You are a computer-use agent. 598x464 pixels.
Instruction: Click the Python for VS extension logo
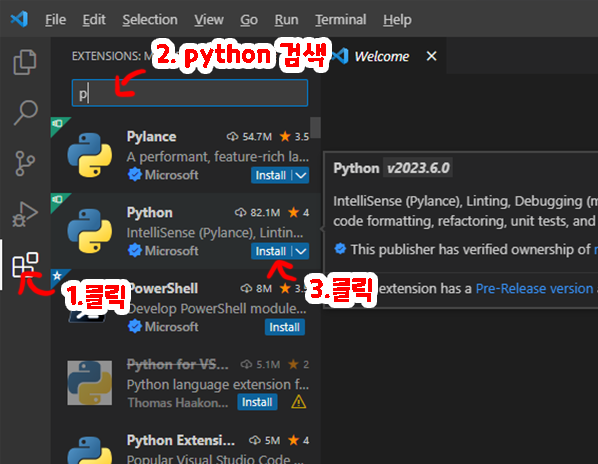pyautogui.click(x=90, y=383)
